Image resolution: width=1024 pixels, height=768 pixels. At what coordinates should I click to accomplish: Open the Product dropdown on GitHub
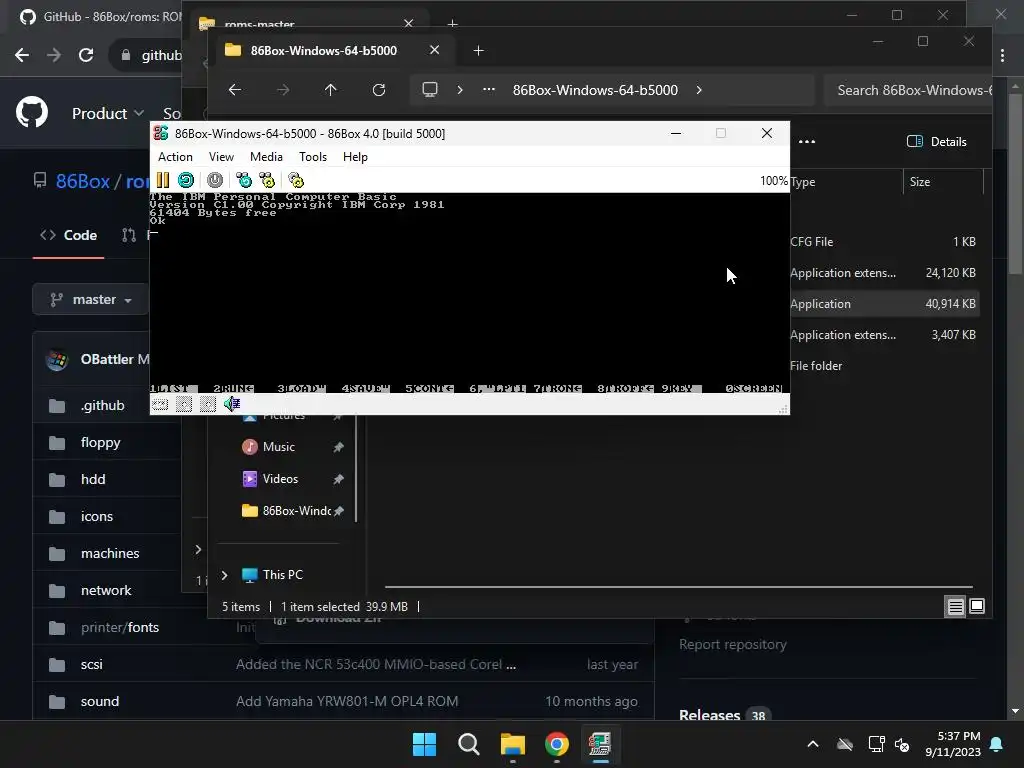(x=107, y=113)
